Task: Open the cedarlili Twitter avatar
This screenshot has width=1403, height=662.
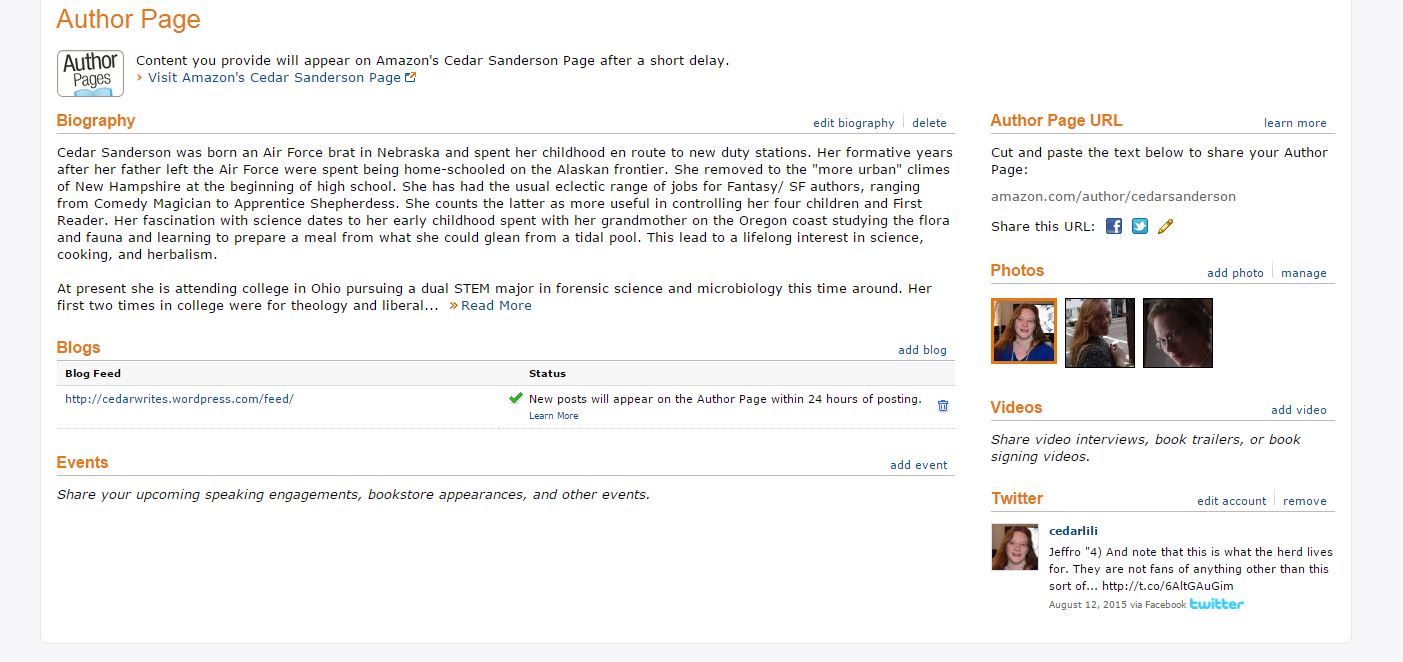Action: pyautogui.click(x=1014, y=547)
